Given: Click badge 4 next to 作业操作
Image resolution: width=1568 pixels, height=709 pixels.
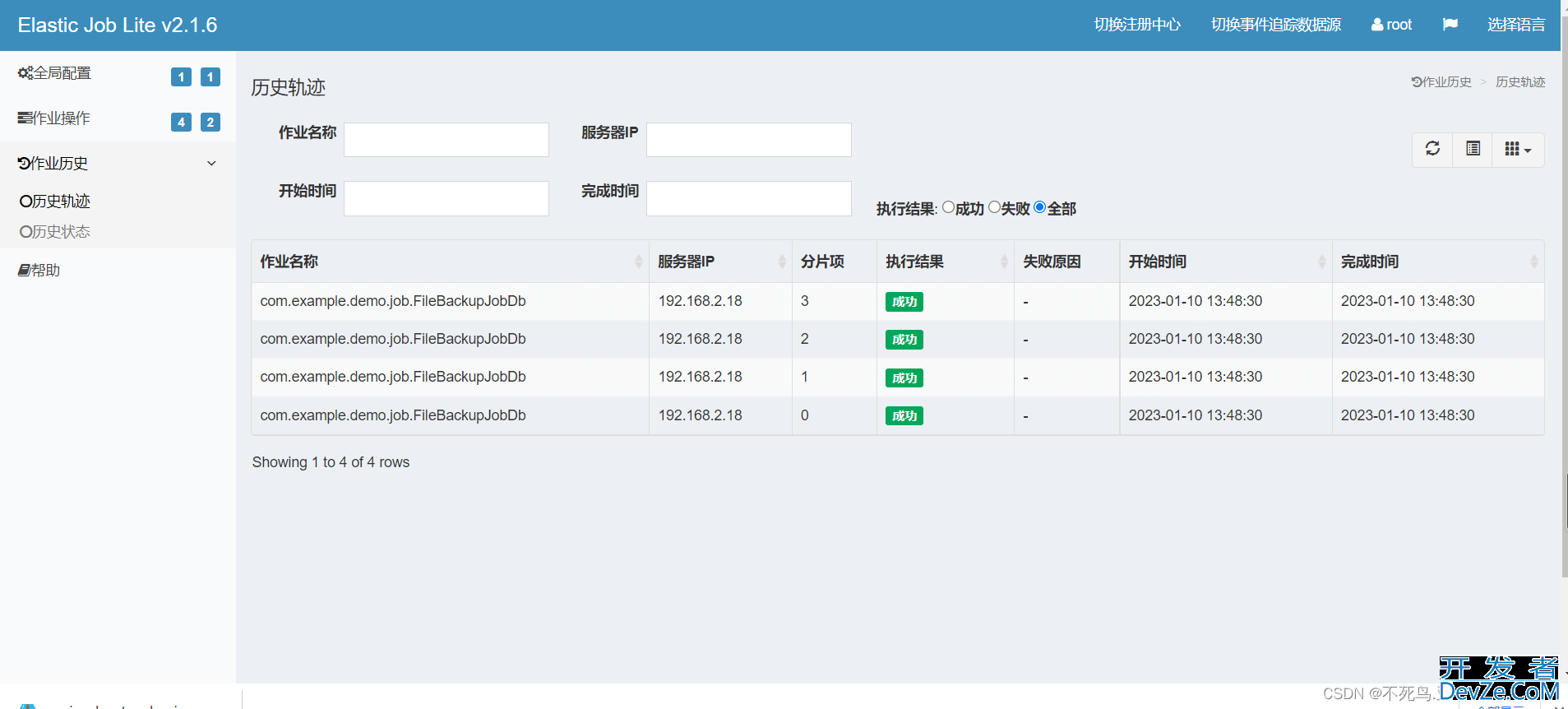Looking at the screenshot, I should 181,122.
